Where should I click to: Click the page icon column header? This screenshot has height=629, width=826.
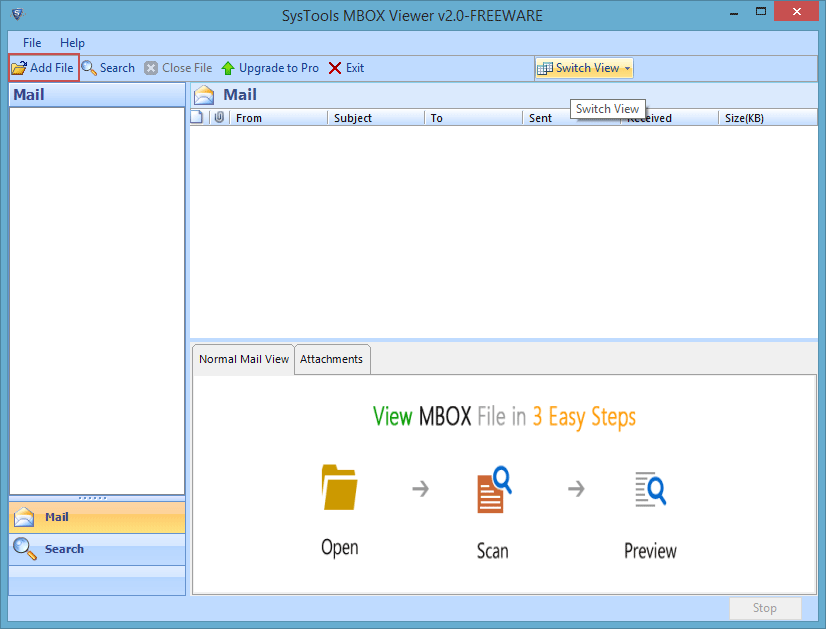[x=197, y=117]
